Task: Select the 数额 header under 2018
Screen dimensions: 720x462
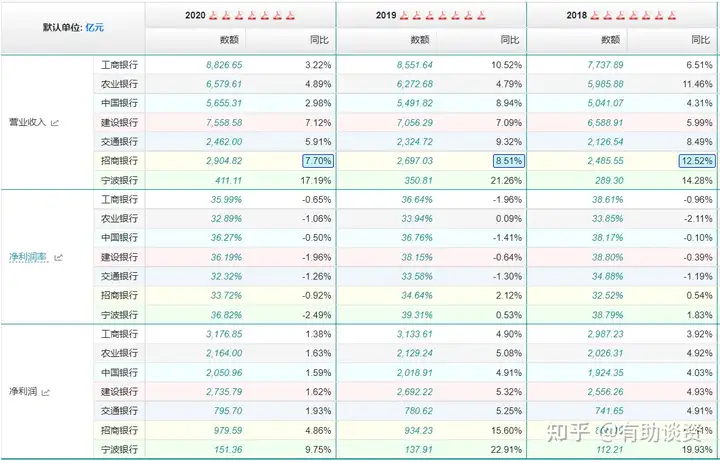Action: [611, 40]
